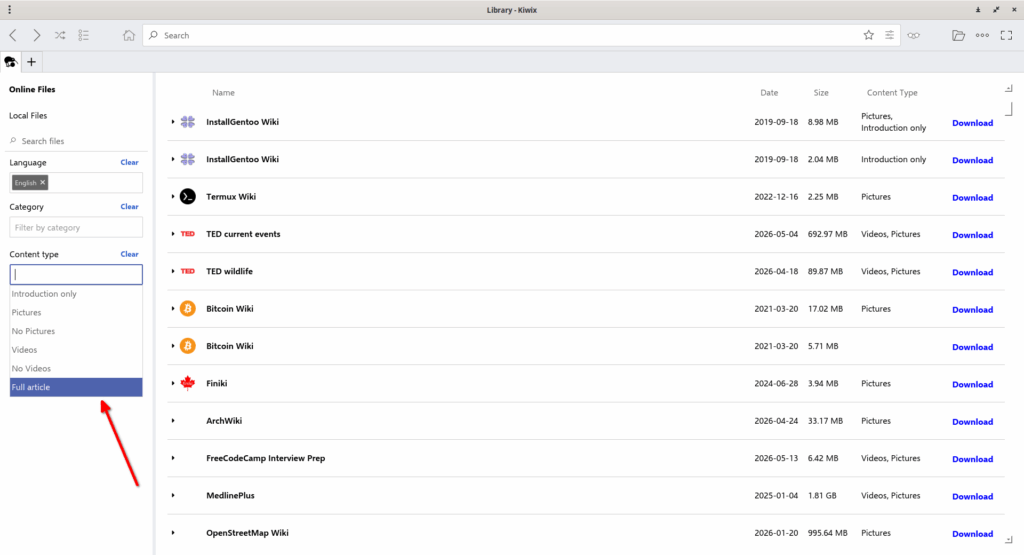Image resolution: width=1024 pixels, height=555 pixels.
Task: Open the kebab menu in title bar
Action: pyautogui.click(x=9, y=10)
